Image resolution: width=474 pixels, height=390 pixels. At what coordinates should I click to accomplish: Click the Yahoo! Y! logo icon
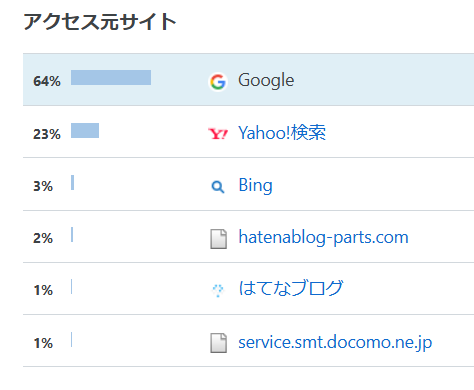[218, 134]
